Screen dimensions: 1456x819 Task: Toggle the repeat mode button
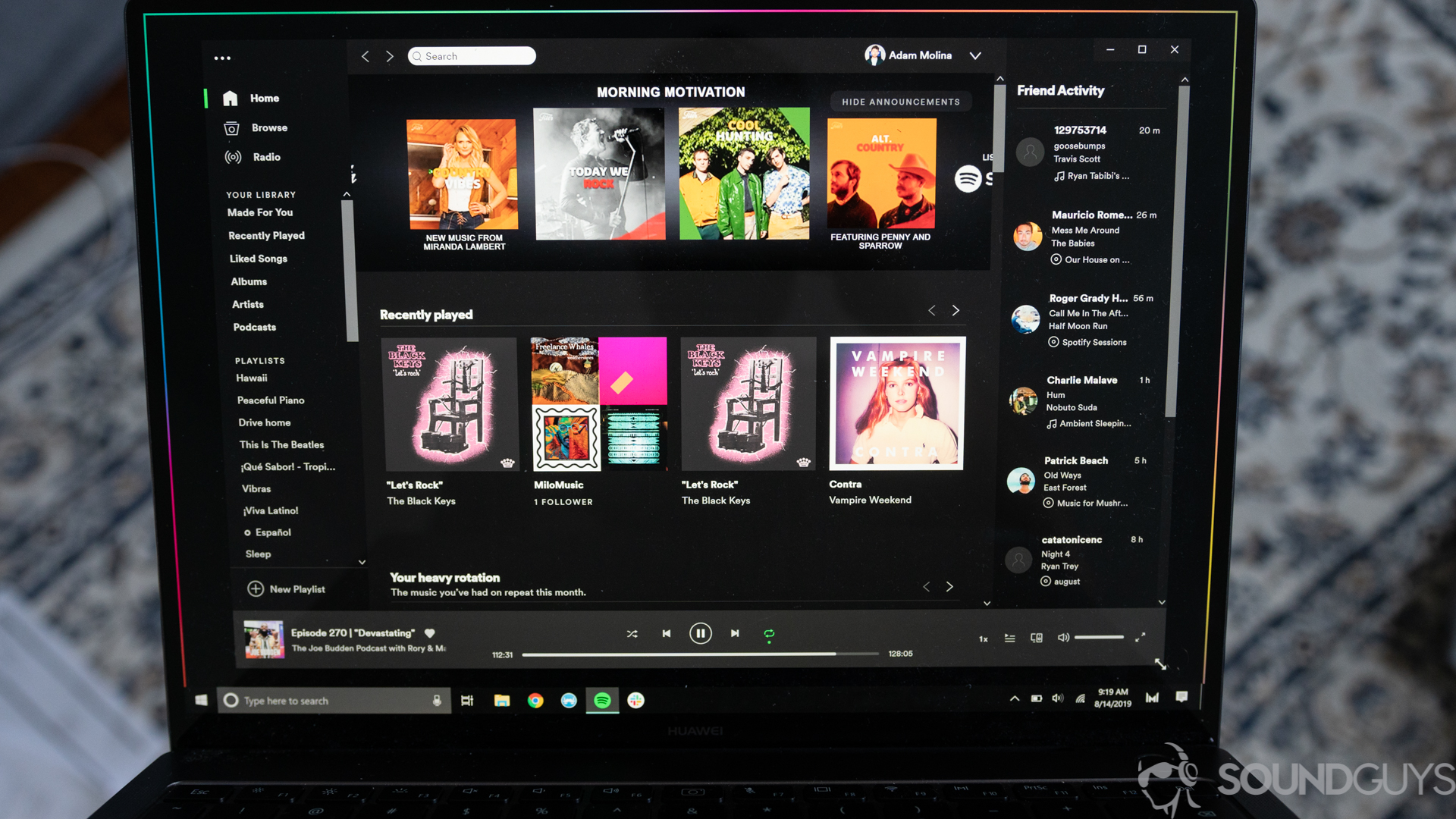coord(770,633)
